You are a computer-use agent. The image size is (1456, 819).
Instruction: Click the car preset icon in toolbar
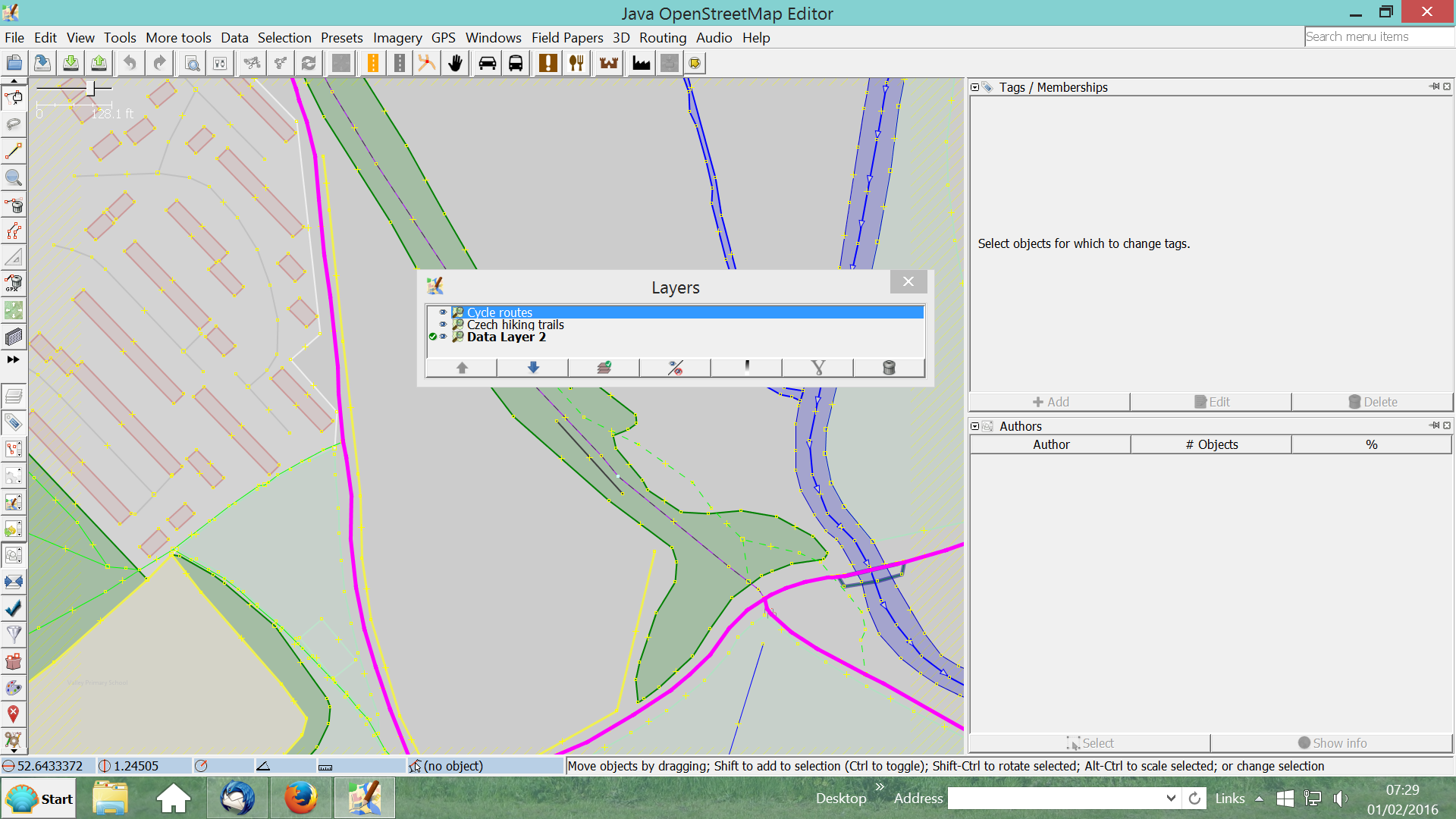pyautogui.click(x=487, y=64)
